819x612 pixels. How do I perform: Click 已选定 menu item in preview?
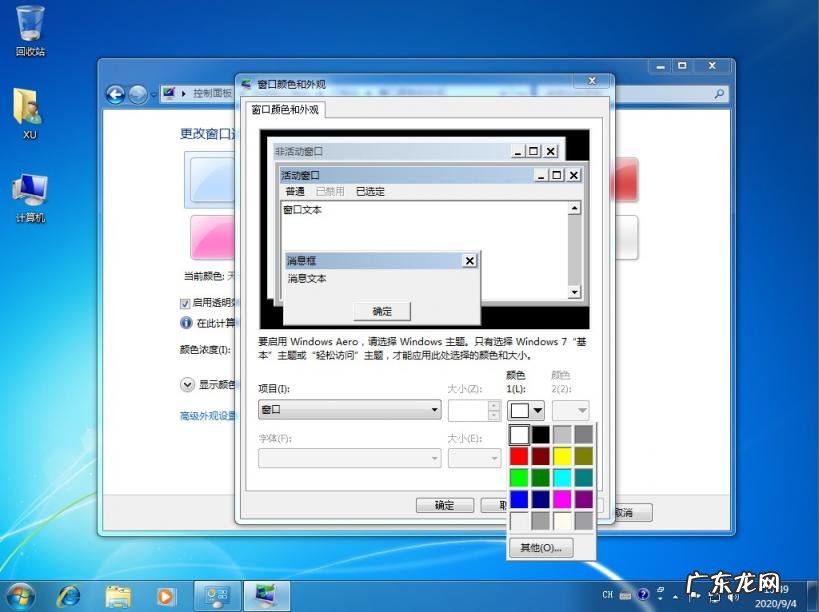pyautogui.click(x=370, y=192)
